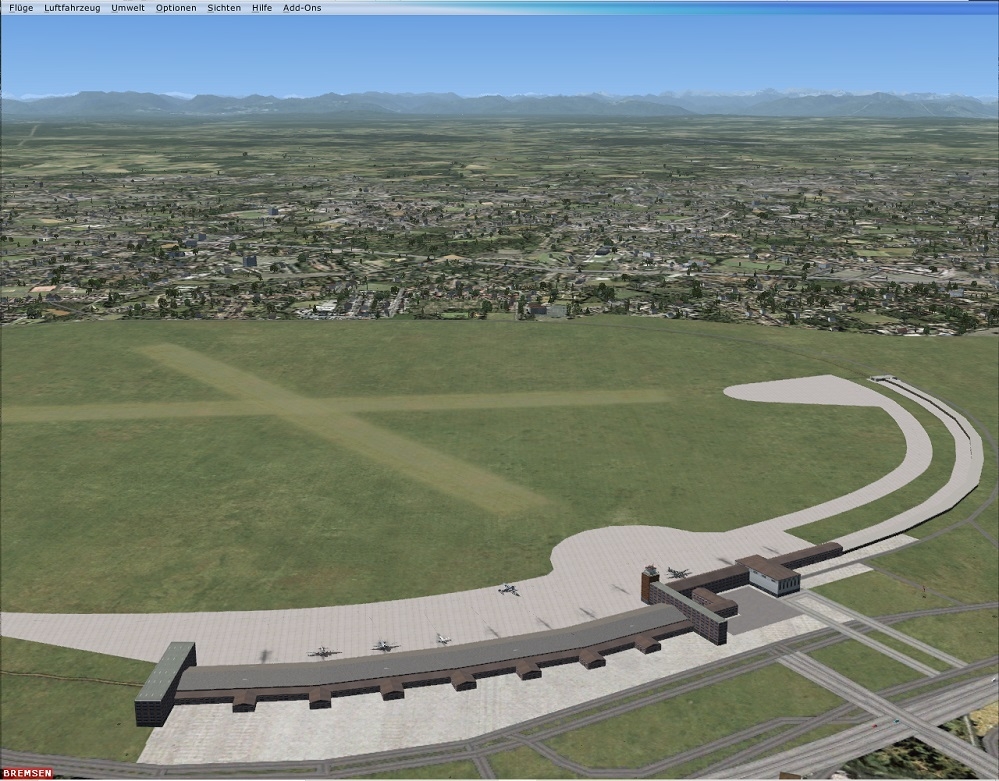
Task: Open the Optionen menu
Action: click(176, 8)
